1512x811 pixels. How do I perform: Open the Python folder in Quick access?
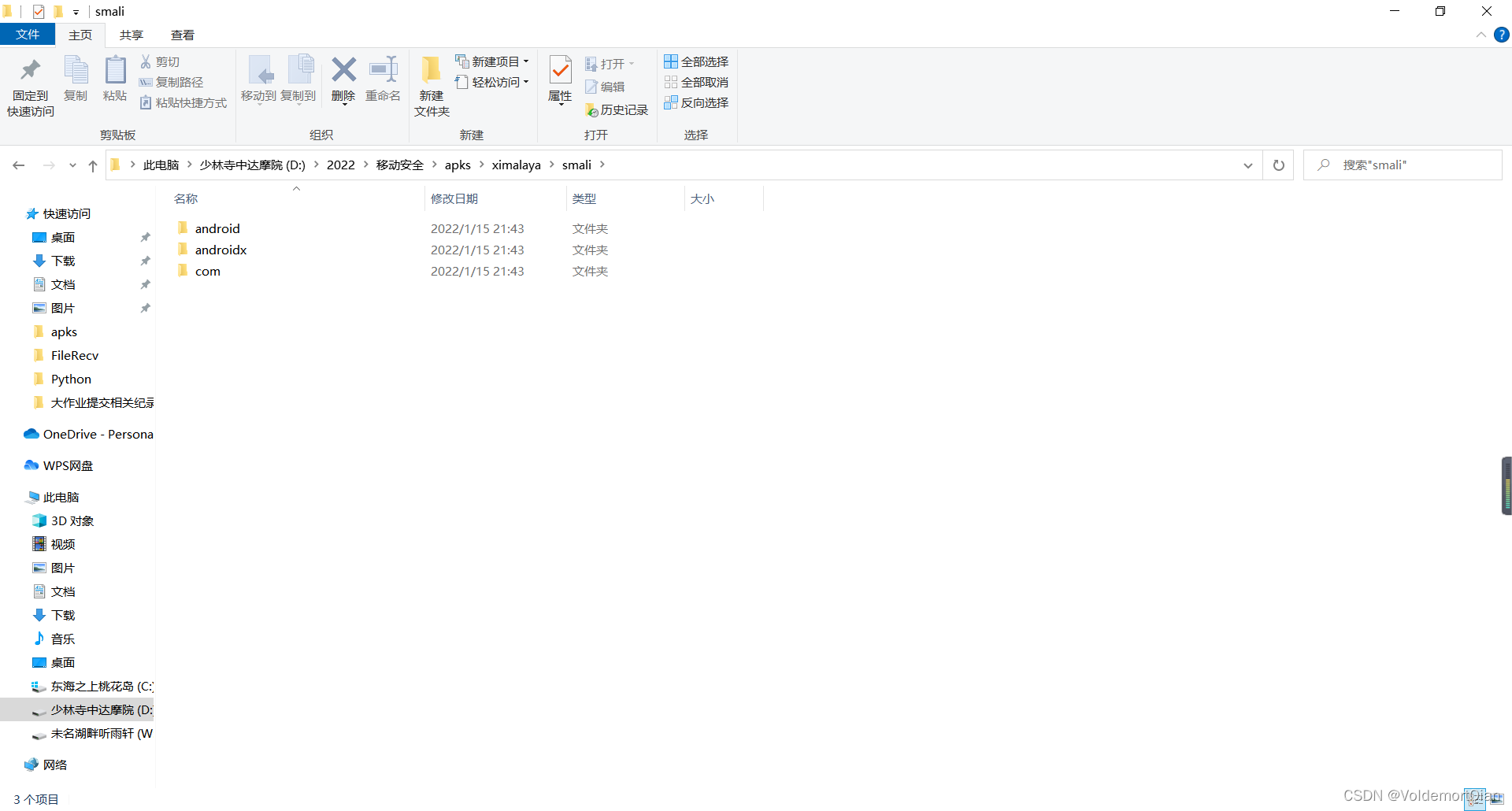(x=61, y=379)
